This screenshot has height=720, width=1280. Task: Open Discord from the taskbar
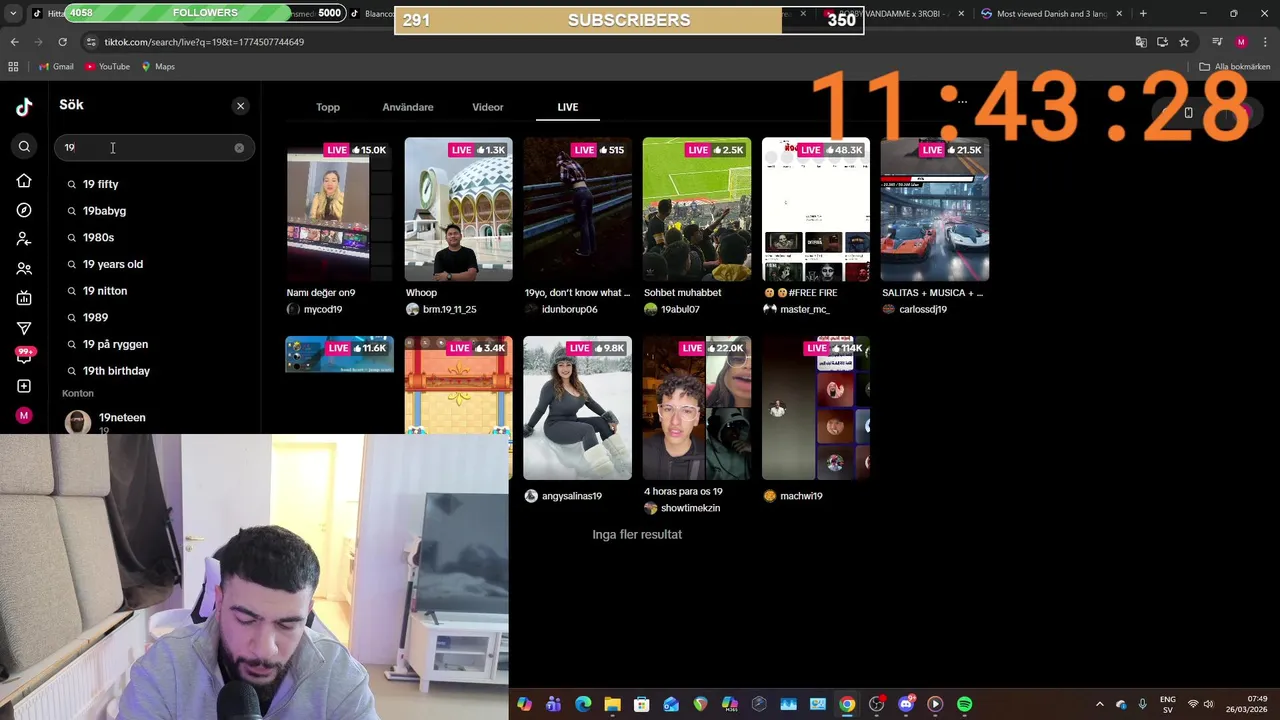[906, 704]
